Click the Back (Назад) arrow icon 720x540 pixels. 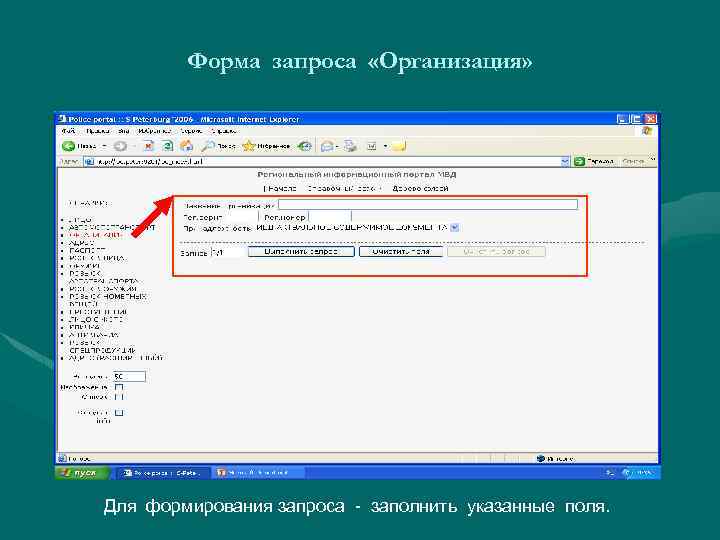coord(68,146)
